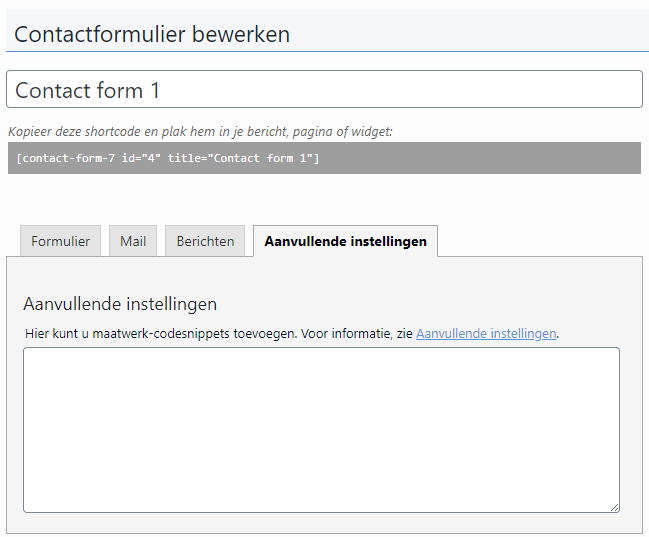Open the Formulier tab
Viewport: 649px width, 537px height.
click(x=60, y=241)
